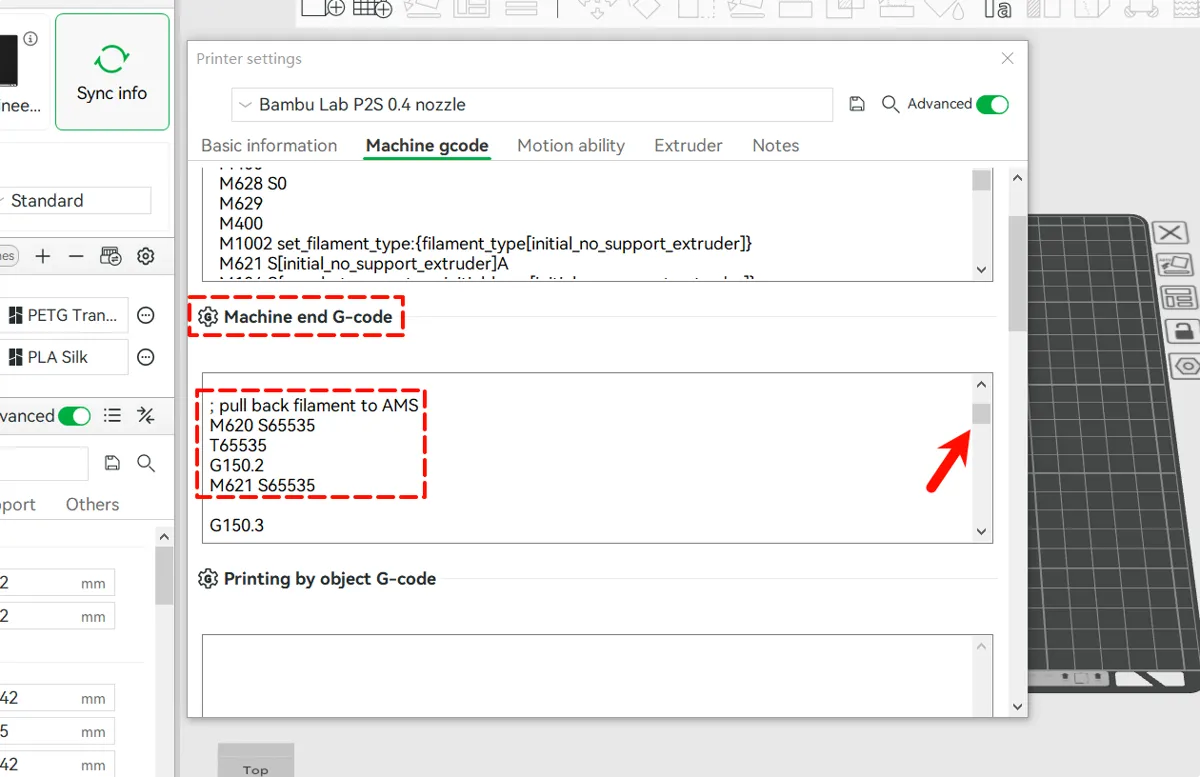Click the 'G150.3' line

tap(236, 525)
